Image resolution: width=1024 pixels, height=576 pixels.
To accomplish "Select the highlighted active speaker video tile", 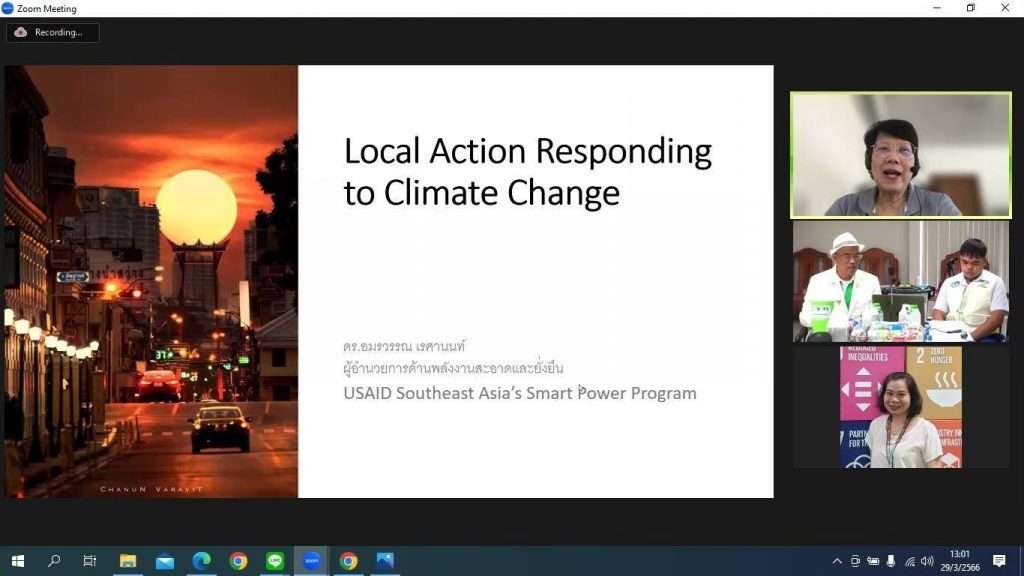I will (x=901, y=155).
